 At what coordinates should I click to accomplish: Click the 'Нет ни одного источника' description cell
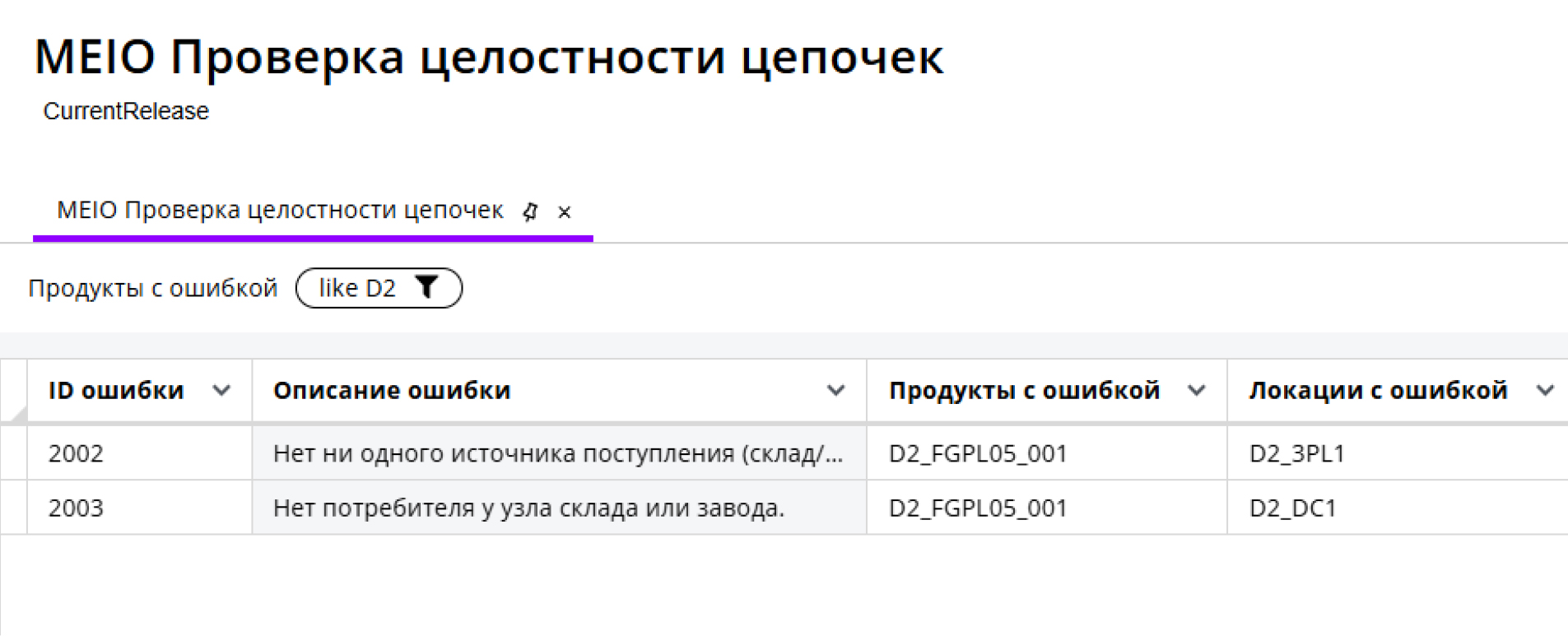pos(558,453)
